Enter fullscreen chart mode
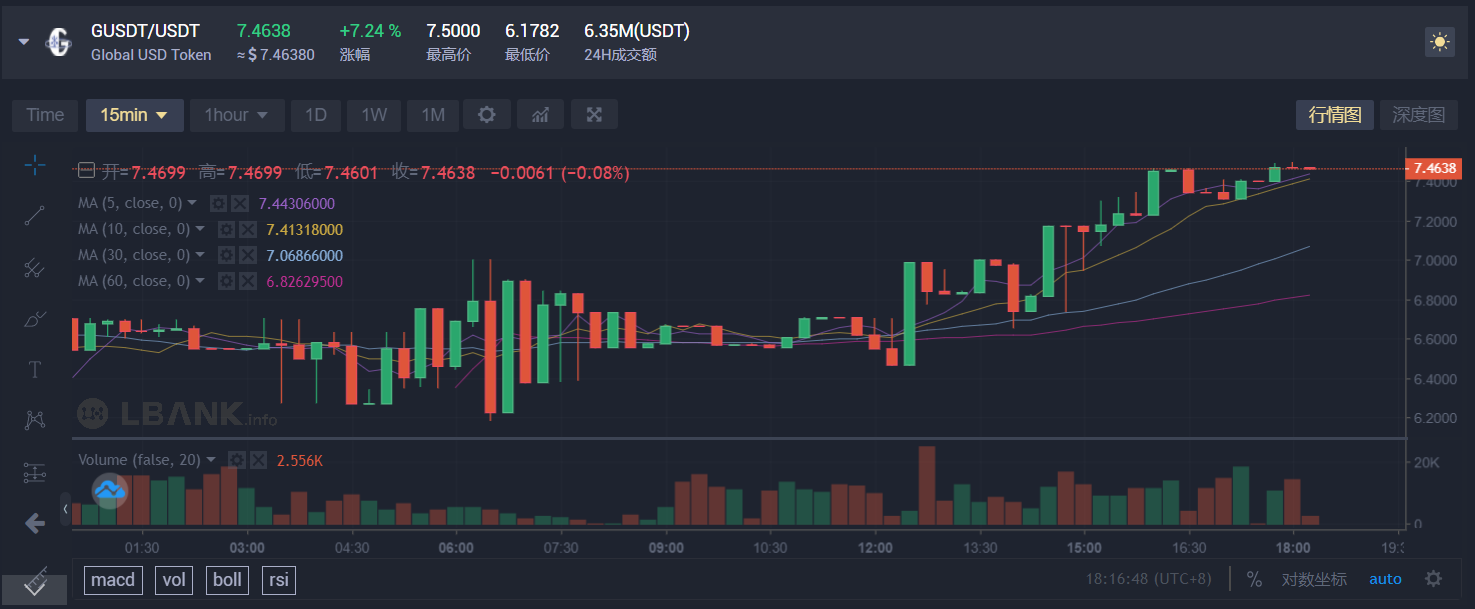1475x609 pixels. pos(594,115)
